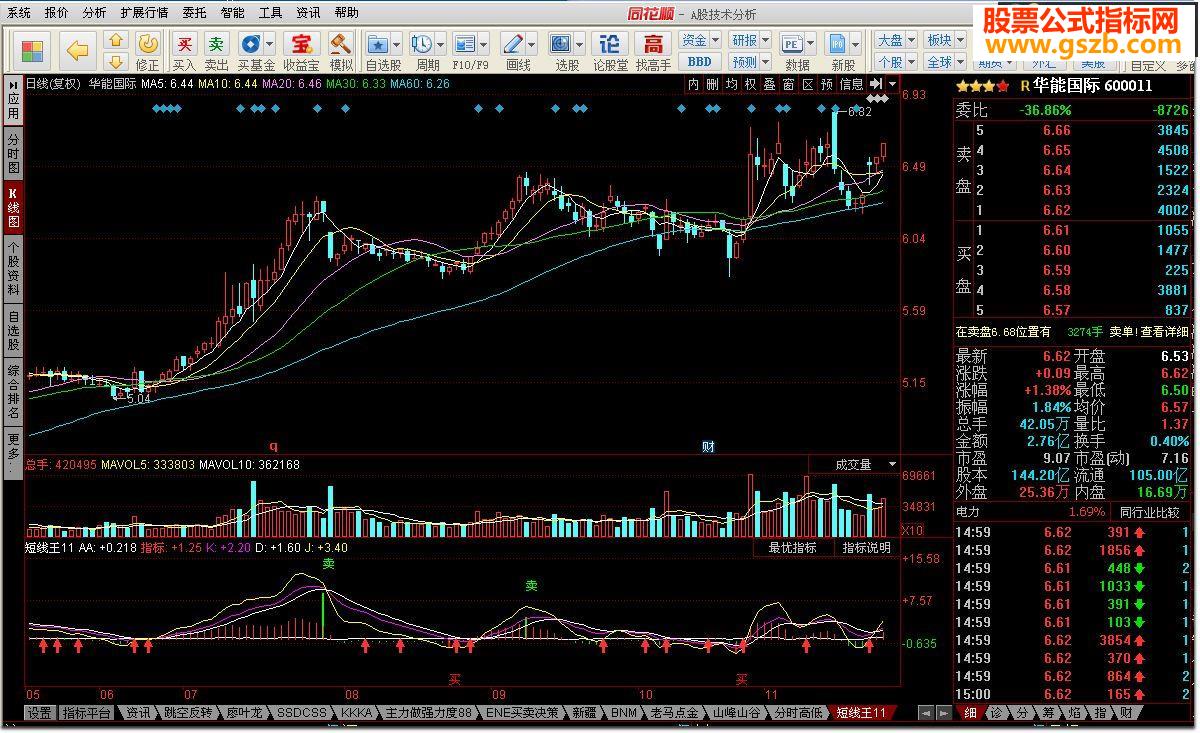Image resolution: width=1200 pixels, height=733 pixels.
Task: Open the 报价 menu
Action: [57, 13]
